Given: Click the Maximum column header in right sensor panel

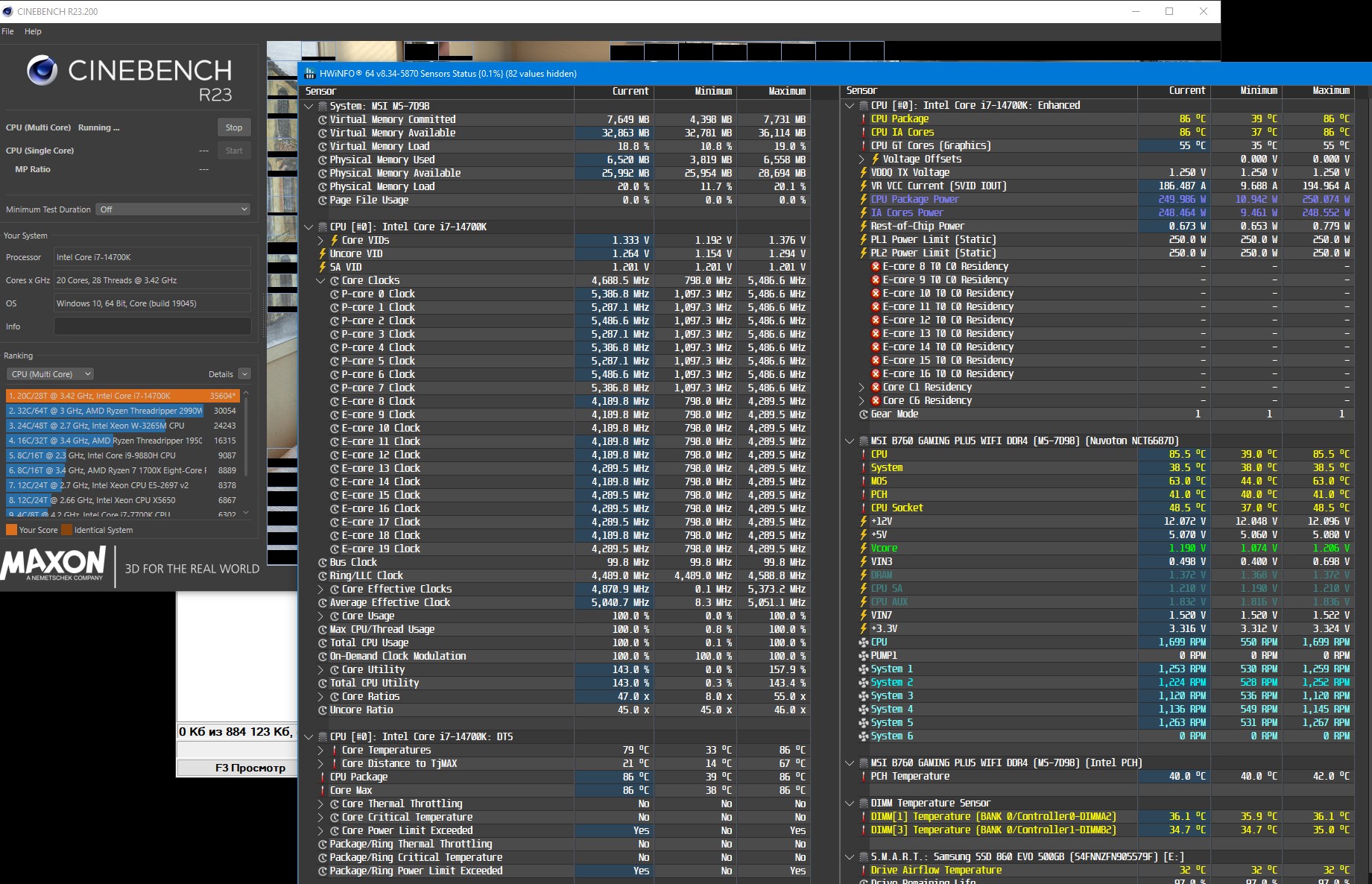Looking at the screenshot, I should [1318, 91].
